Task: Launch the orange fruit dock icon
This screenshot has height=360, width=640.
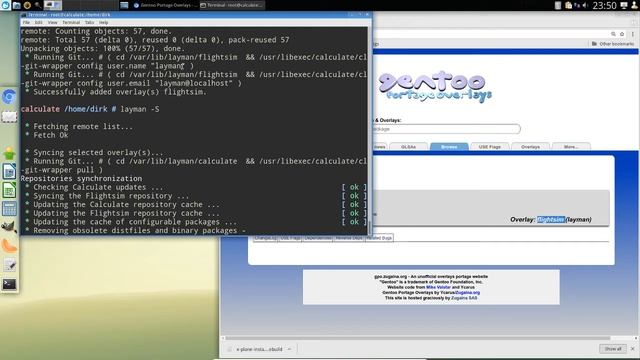Action: (x=9, y=246)
